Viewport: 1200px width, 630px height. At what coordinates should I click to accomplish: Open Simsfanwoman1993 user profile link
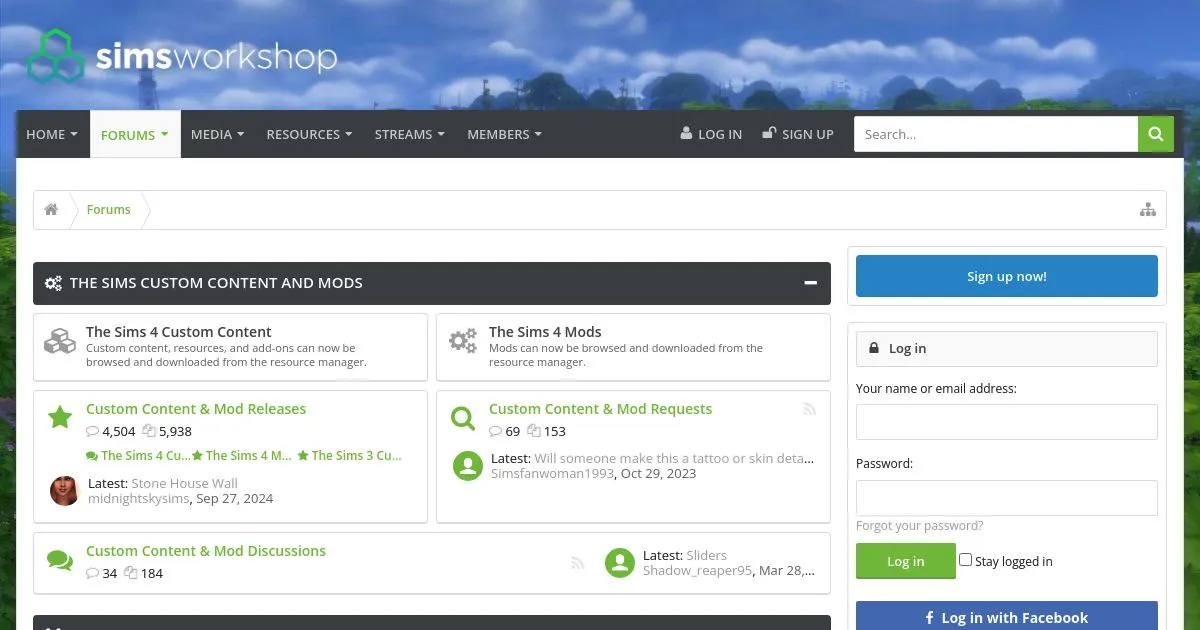tap(552, 473)
